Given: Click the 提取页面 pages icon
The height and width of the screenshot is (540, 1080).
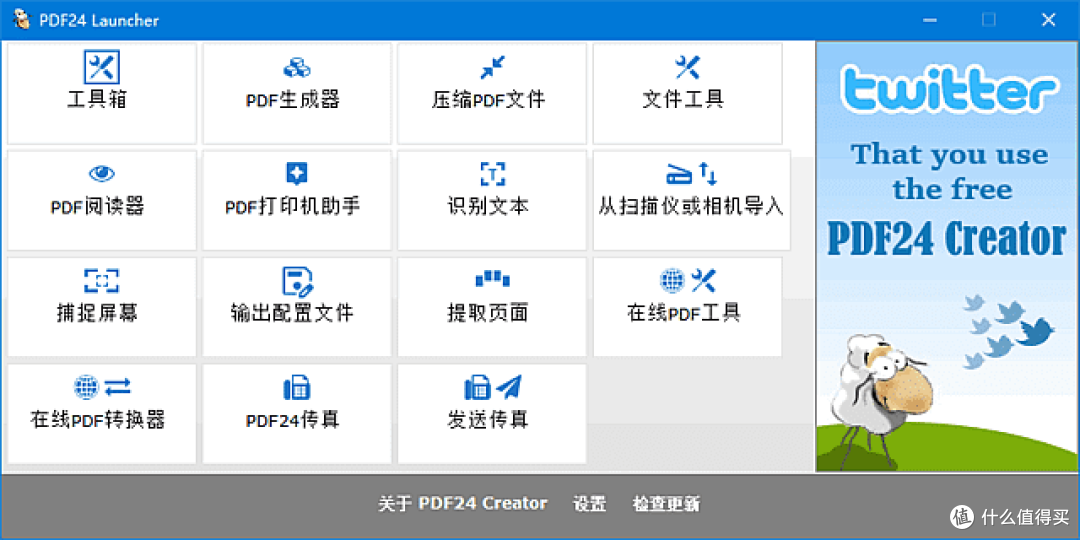Looking at the screenshot, I should tap(492, 279).
